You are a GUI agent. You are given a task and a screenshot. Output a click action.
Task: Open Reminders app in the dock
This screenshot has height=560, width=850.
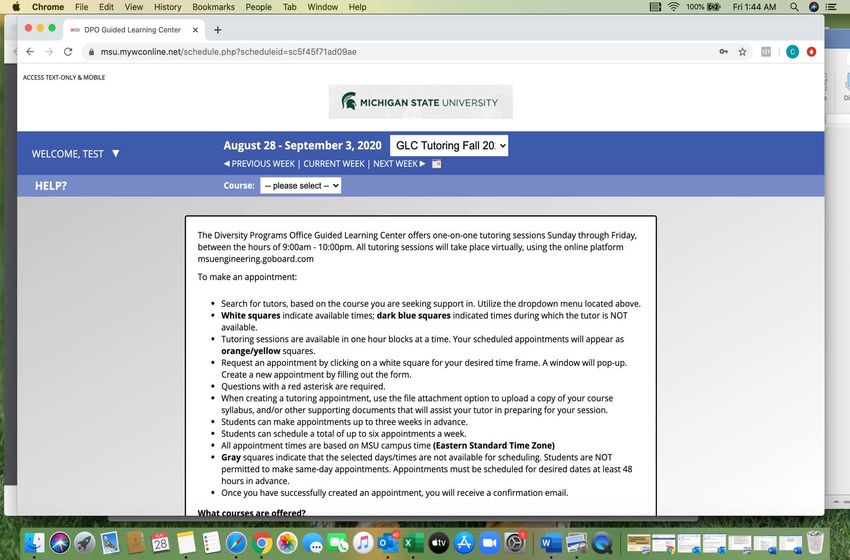[211, 542]
